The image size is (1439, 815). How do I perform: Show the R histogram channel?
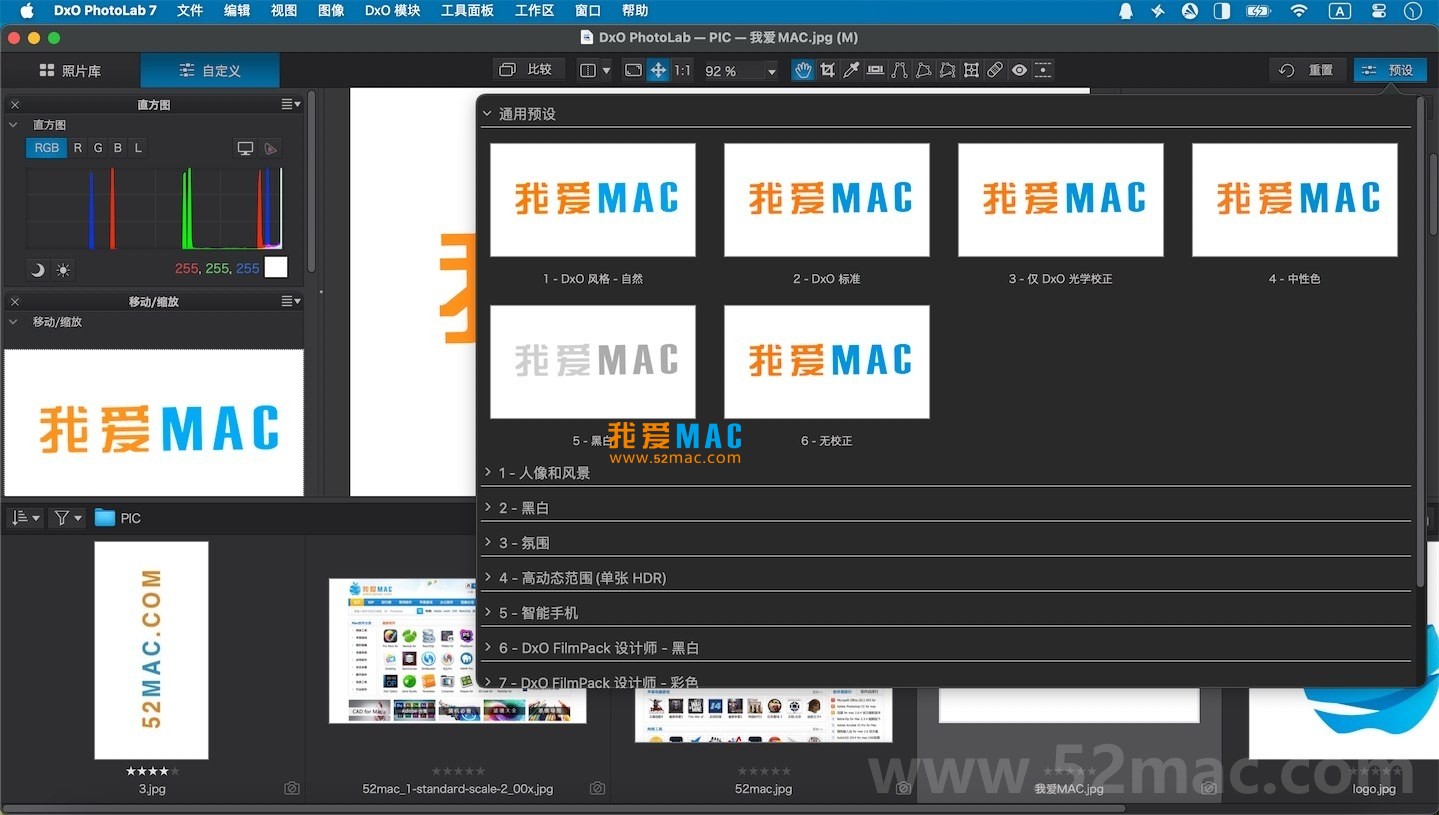point(78,148)
